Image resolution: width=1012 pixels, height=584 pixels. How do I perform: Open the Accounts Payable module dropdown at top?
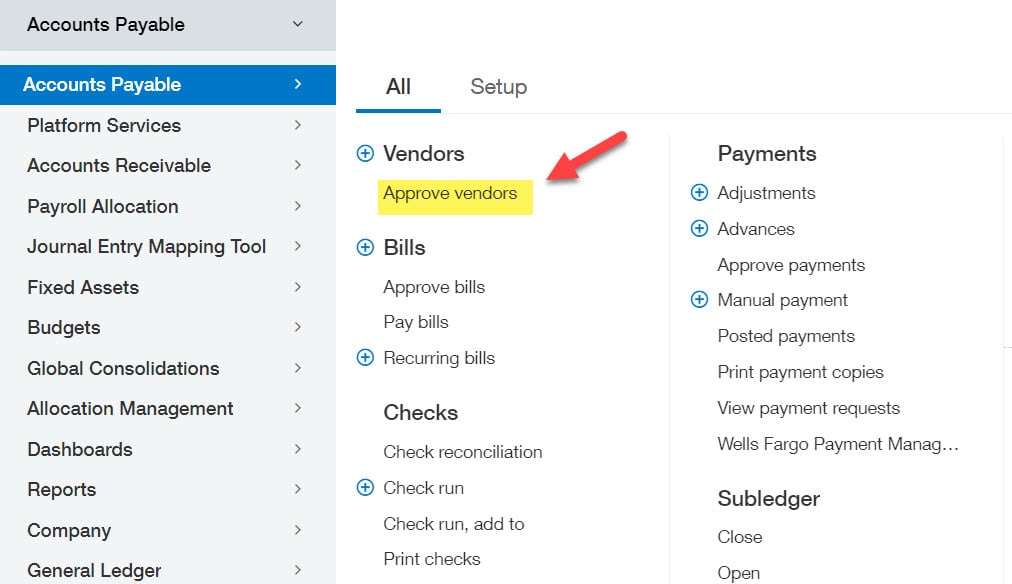pyautogui.click(x=297, y=24)
